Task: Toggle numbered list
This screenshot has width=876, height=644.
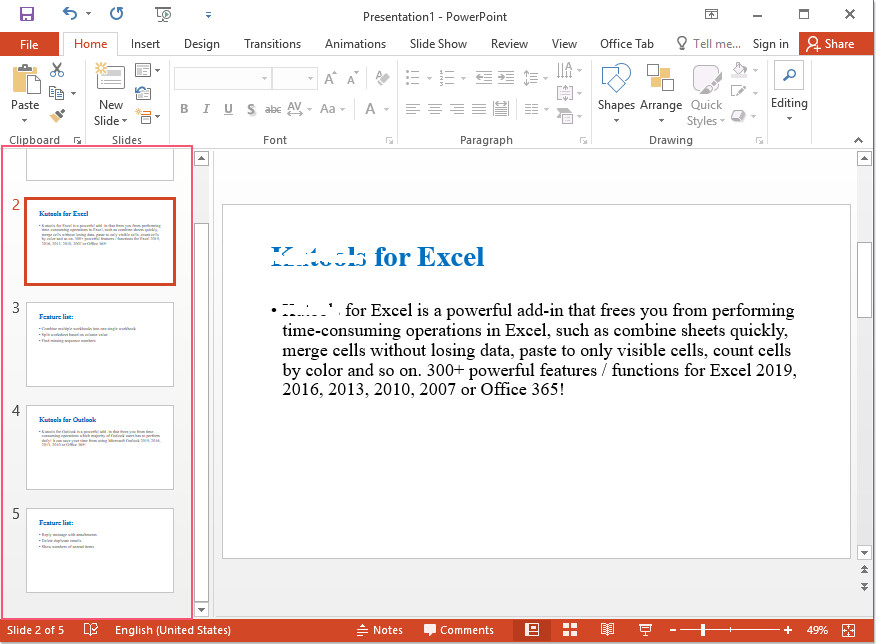Action: 446,78
